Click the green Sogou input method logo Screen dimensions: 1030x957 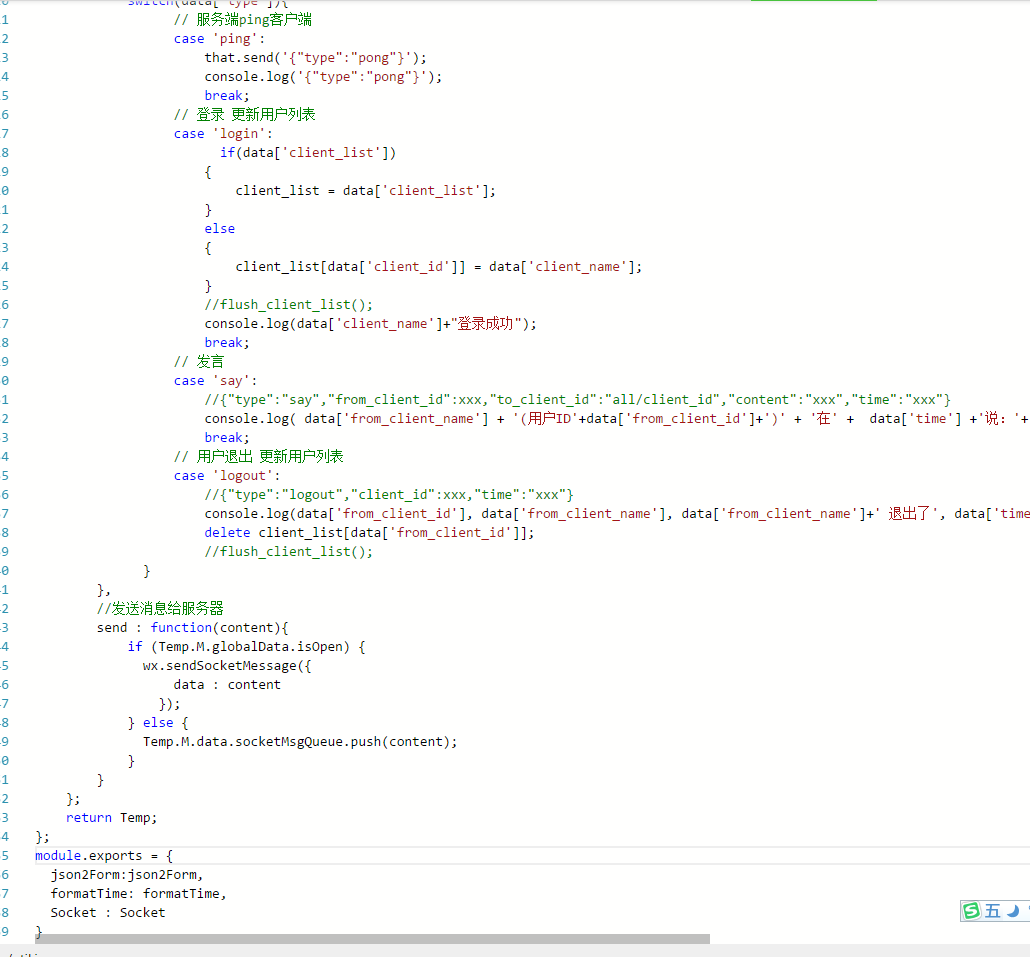tap(971, 911)
